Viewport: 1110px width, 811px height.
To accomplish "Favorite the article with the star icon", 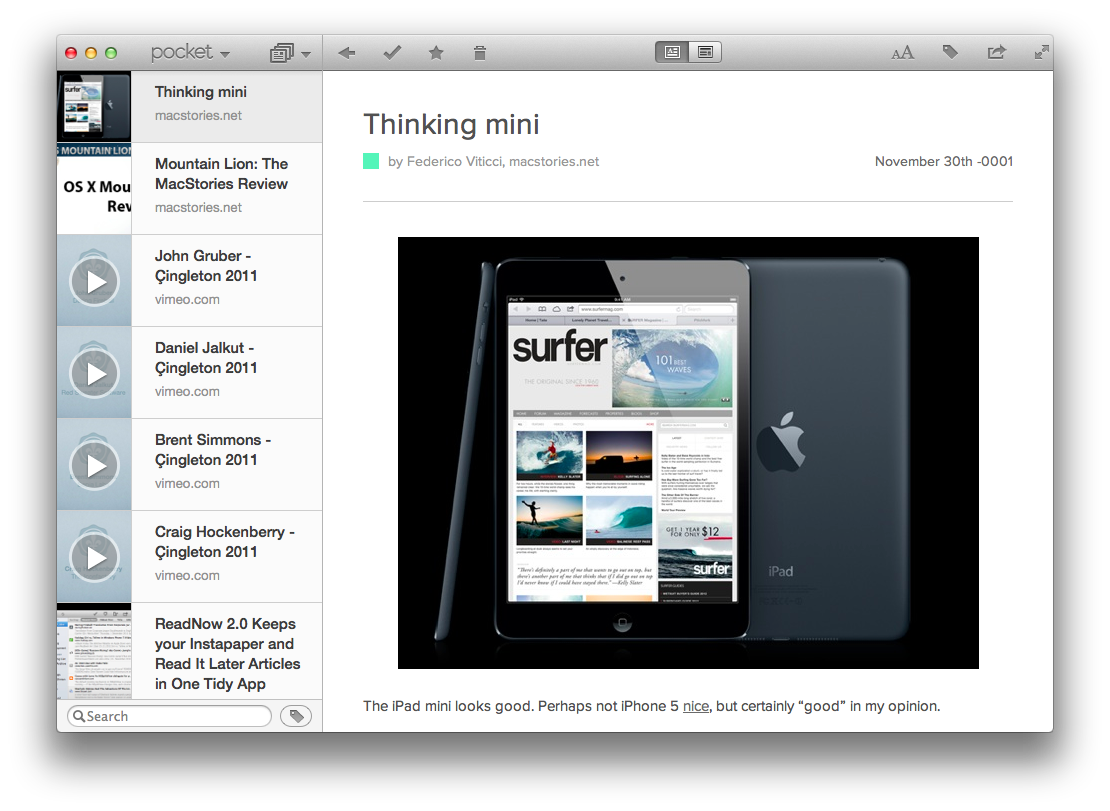I will tap(436, 53).
